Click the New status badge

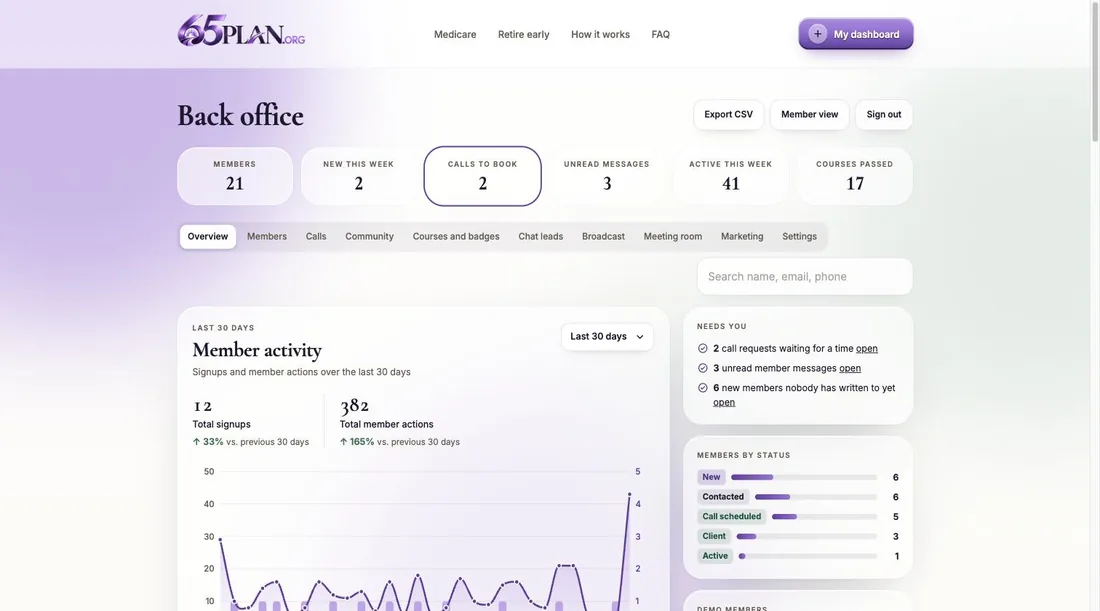tap(711, 477)
